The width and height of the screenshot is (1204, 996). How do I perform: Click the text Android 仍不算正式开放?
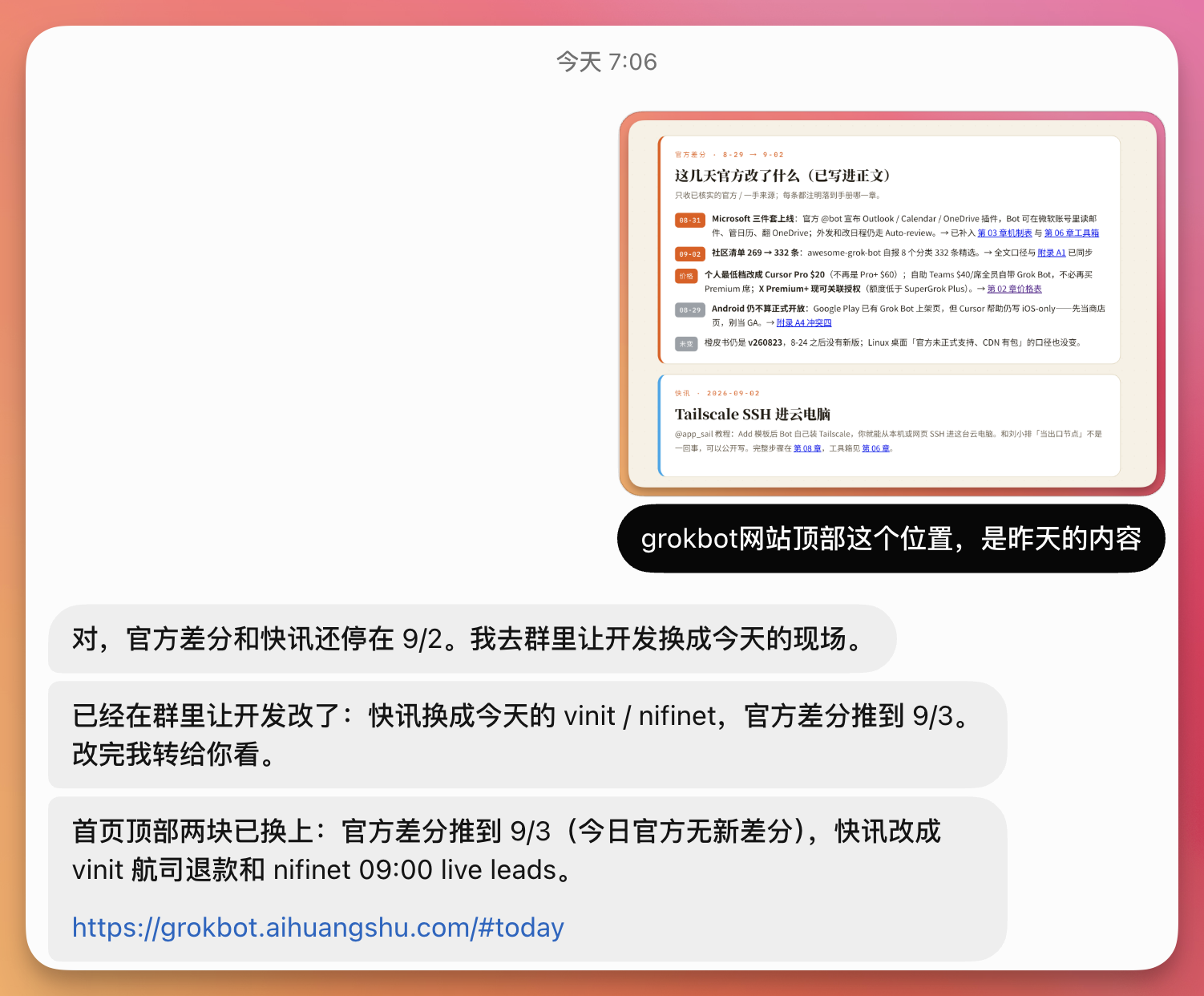point(760,309)
